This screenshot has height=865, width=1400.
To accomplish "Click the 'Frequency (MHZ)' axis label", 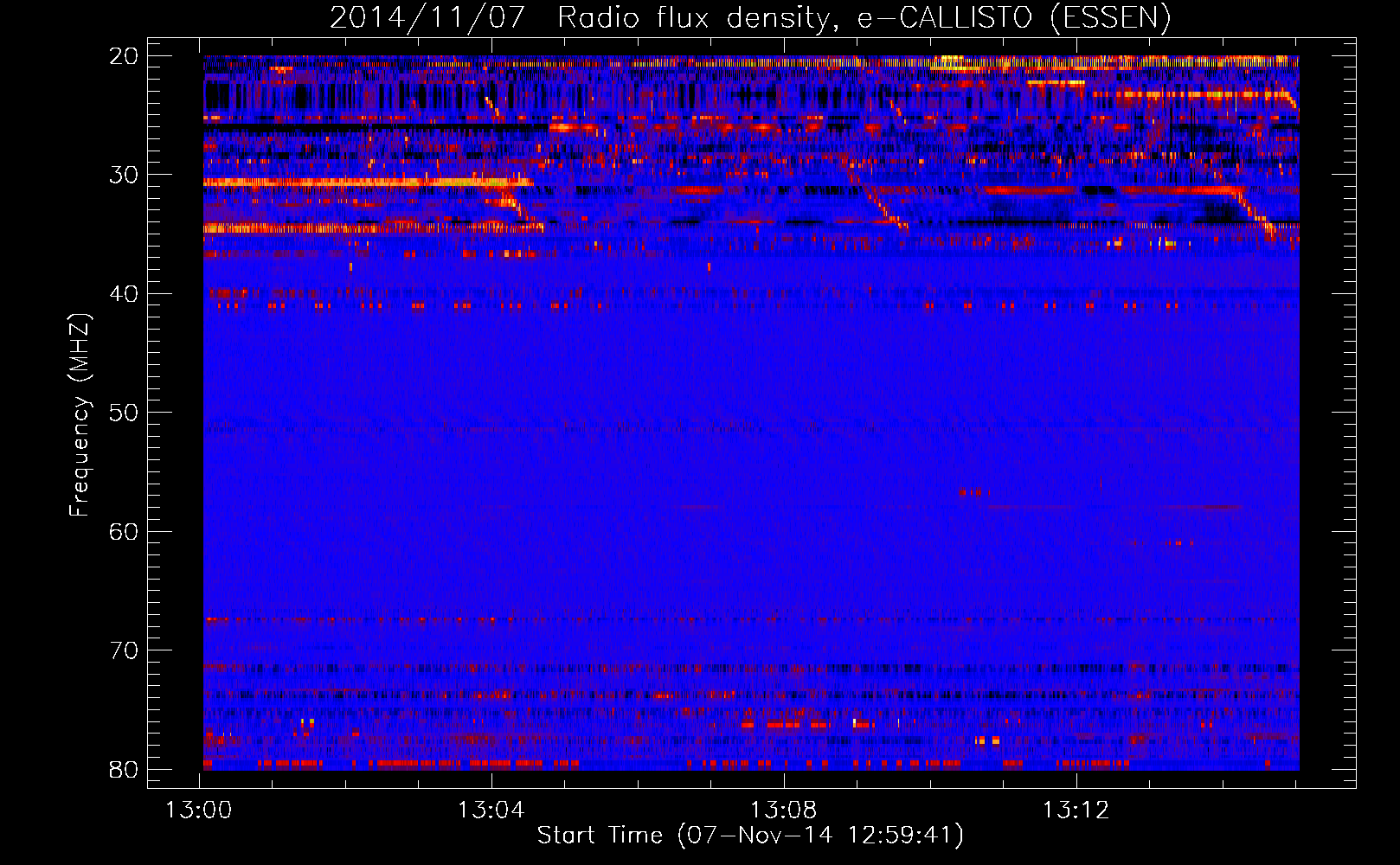I will pos(80,415).
